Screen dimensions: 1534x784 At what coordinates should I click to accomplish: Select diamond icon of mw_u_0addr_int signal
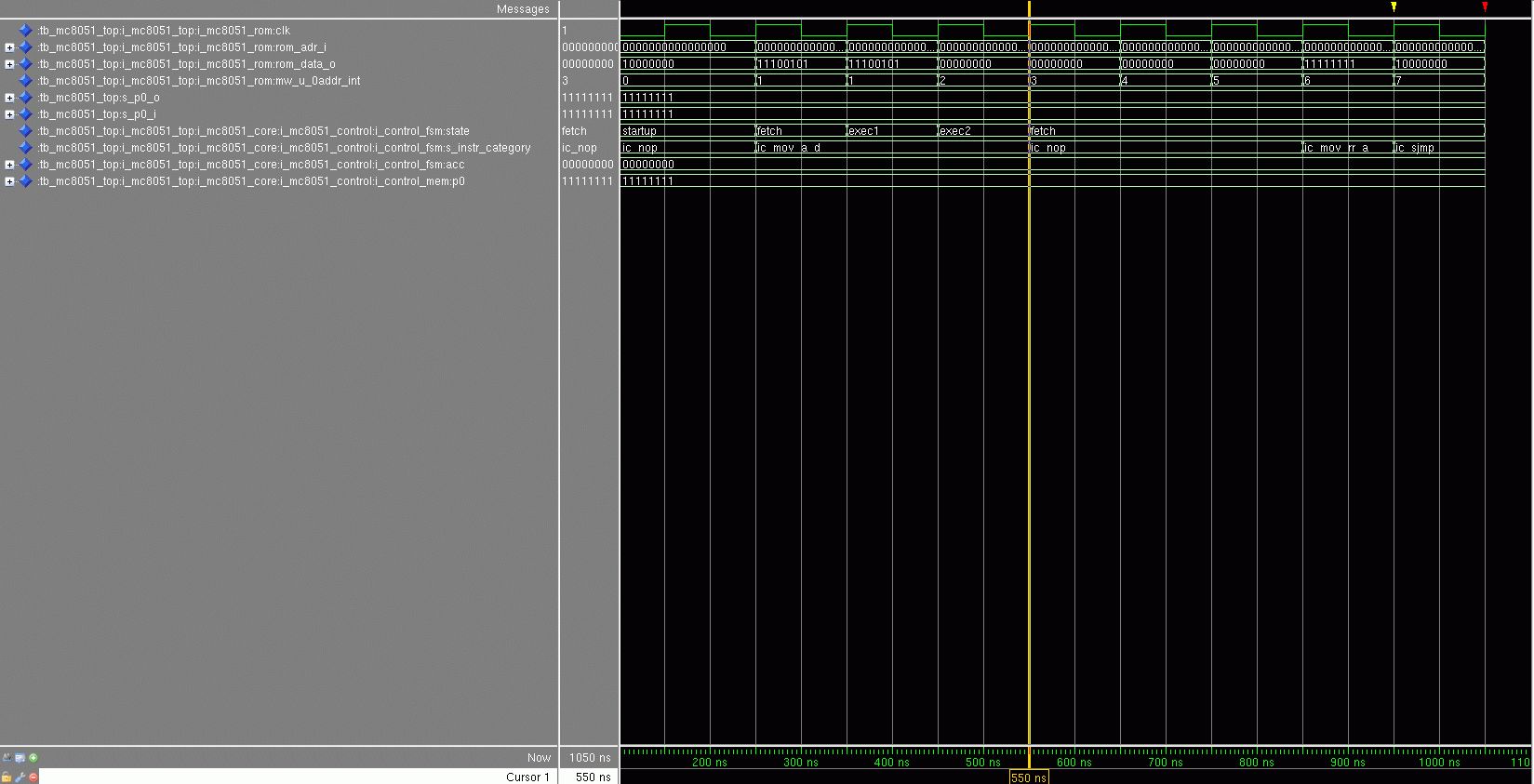click(x=25, y=81)
